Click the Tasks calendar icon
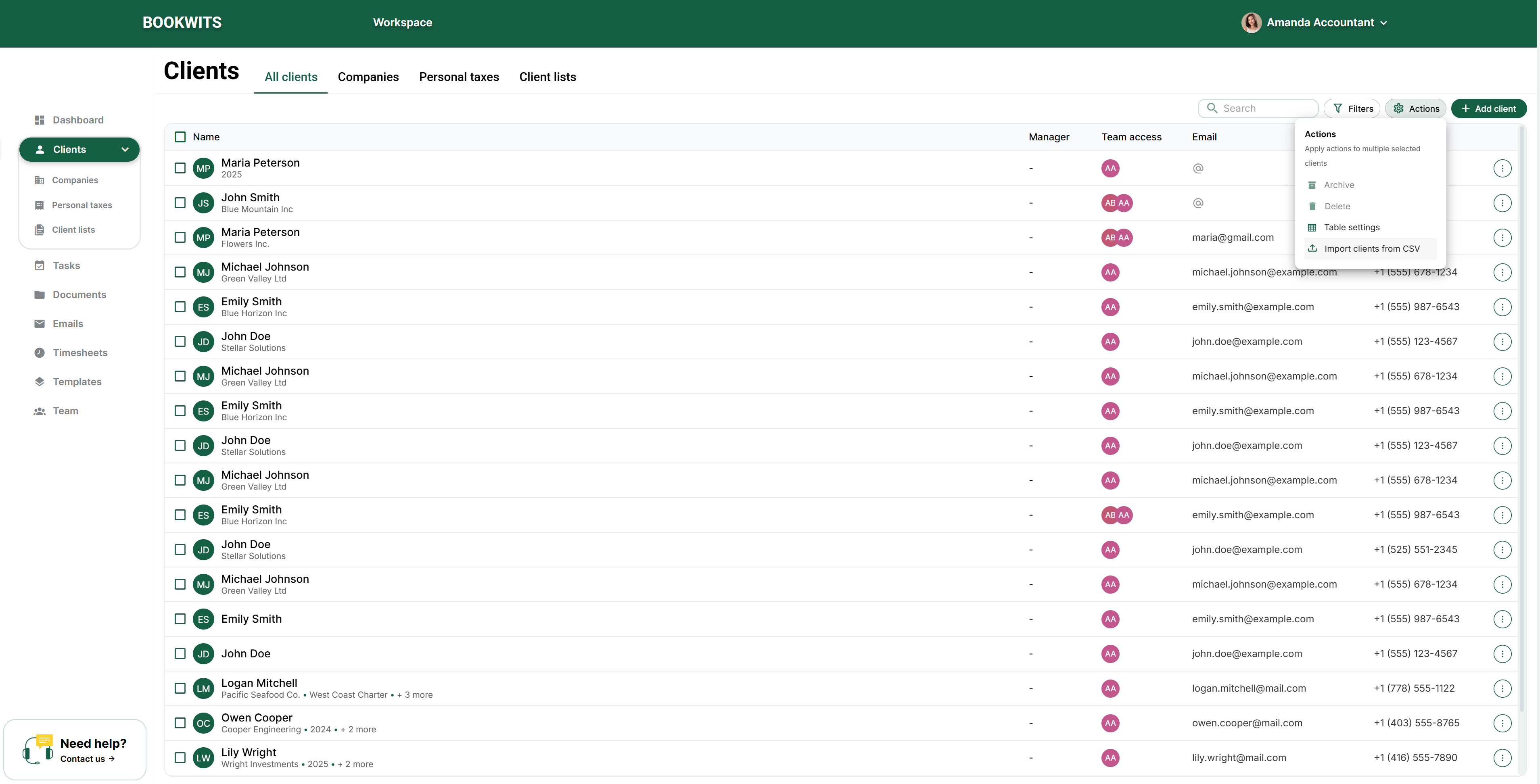The height and width of the screenshot is (784, 1540). 40,265
